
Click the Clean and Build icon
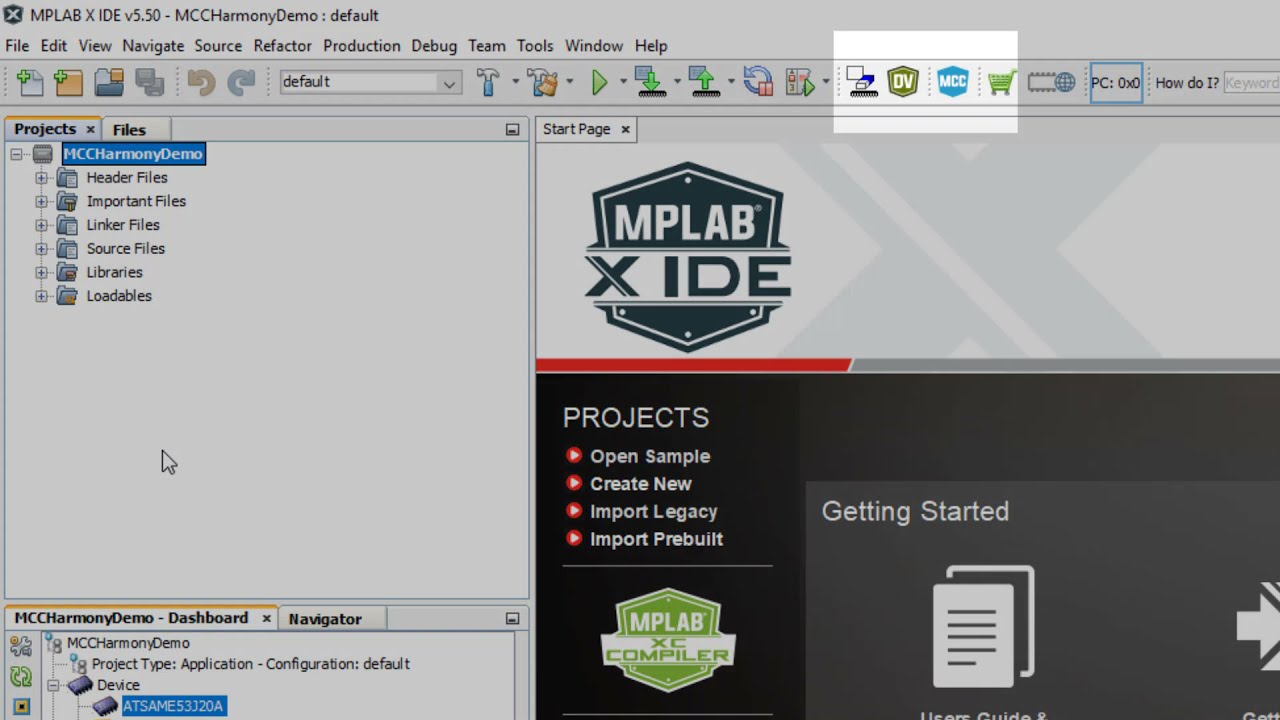(x=544, y=82)
